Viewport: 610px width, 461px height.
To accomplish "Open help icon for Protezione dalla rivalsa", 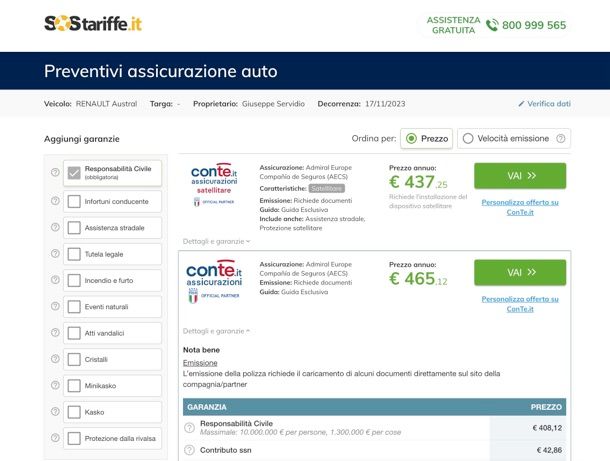I will click(55, 438).
